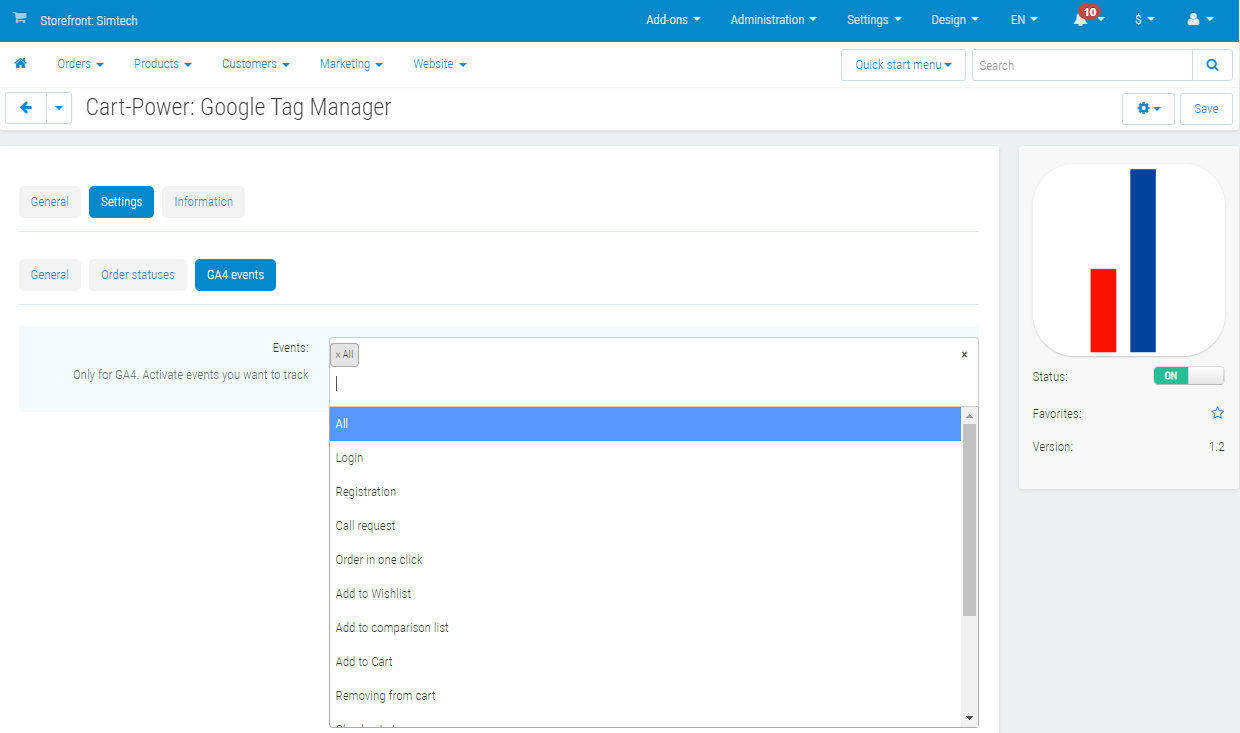Screen dimensions: 1240x733
Task: Select 'Add to Cart' event option
Action: coord(364,662)
